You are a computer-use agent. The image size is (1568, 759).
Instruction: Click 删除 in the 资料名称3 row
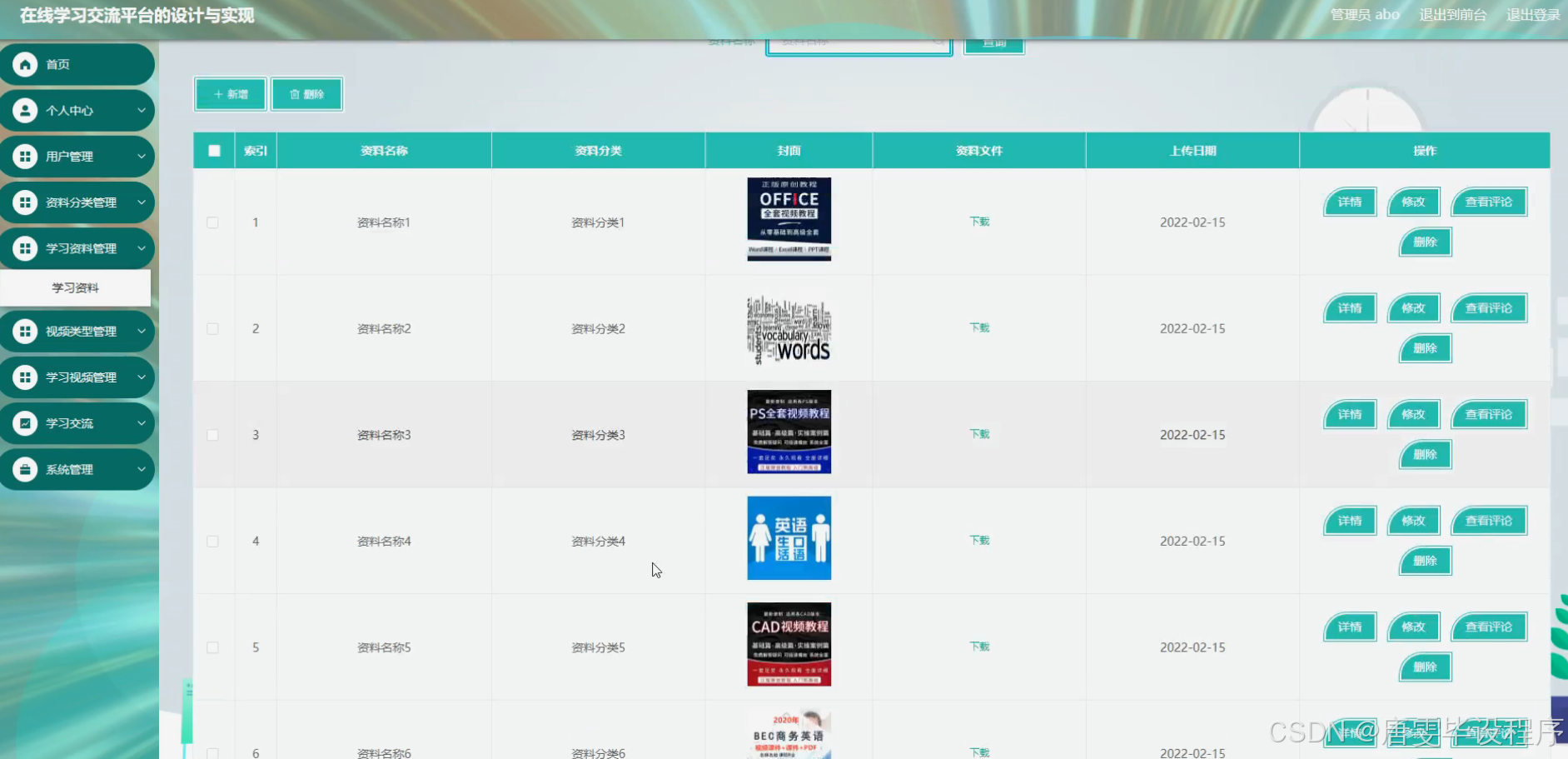(x=1426, y=454)
